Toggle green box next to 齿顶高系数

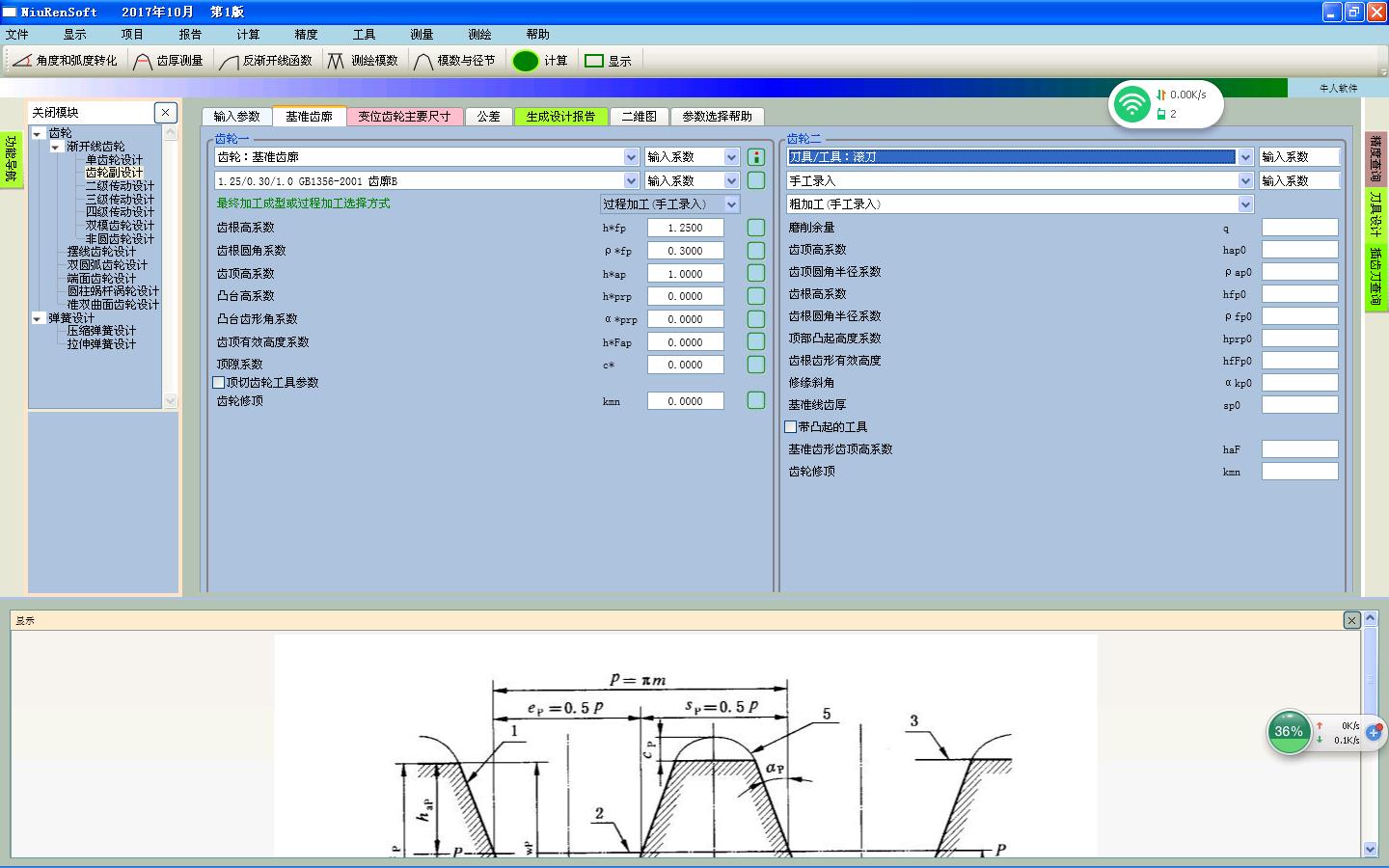pos(756,273)
